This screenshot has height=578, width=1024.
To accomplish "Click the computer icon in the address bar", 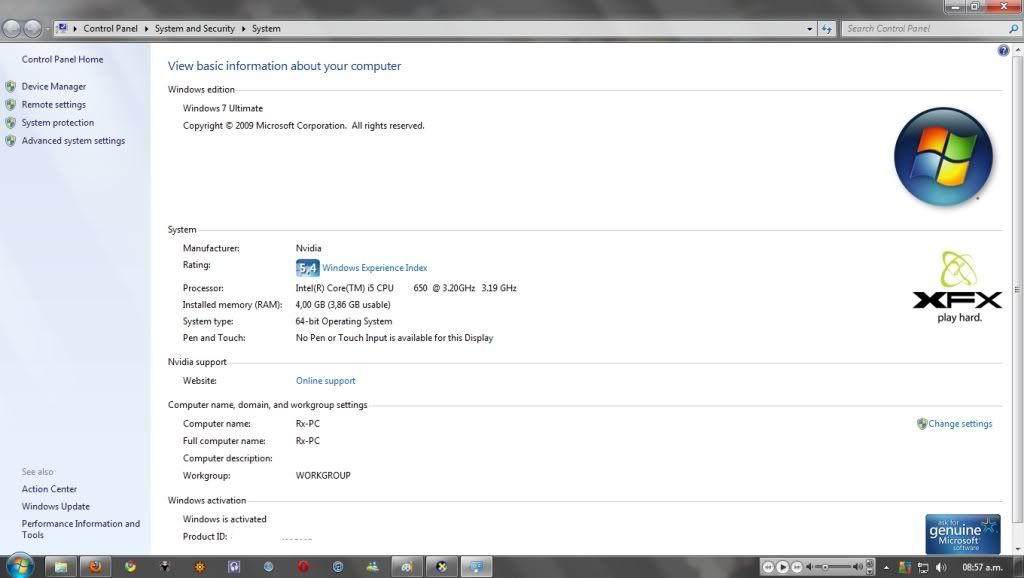I will [62, 28].
